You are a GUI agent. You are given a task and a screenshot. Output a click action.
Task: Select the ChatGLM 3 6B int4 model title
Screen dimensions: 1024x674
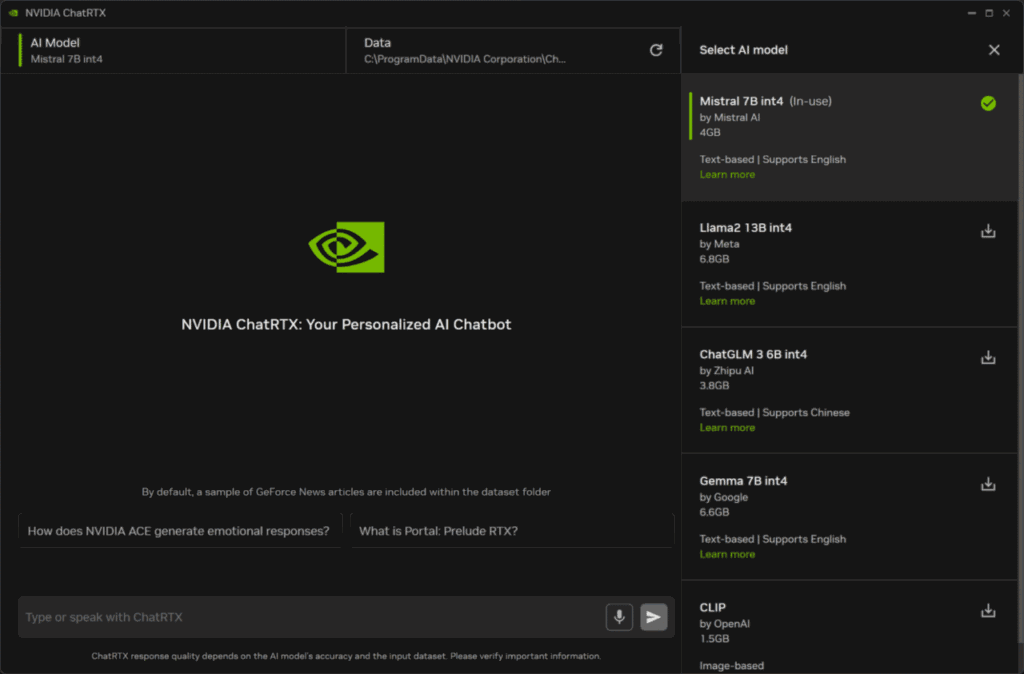753,355
